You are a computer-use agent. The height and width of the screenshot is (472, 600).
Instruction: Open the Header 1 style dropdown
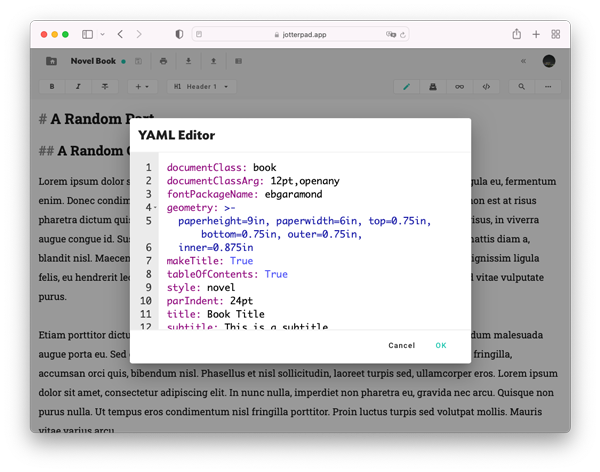coord(201,87)
